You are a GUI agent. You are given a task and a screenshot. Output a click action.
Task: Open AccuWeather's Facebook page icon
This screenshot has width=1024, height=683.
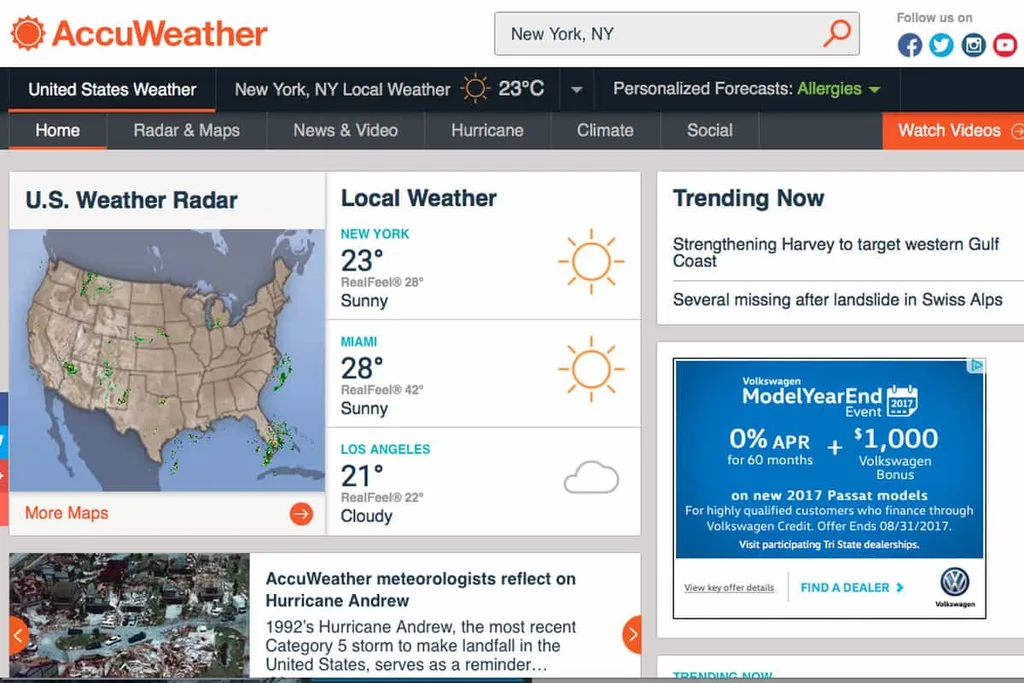[910, 45]
